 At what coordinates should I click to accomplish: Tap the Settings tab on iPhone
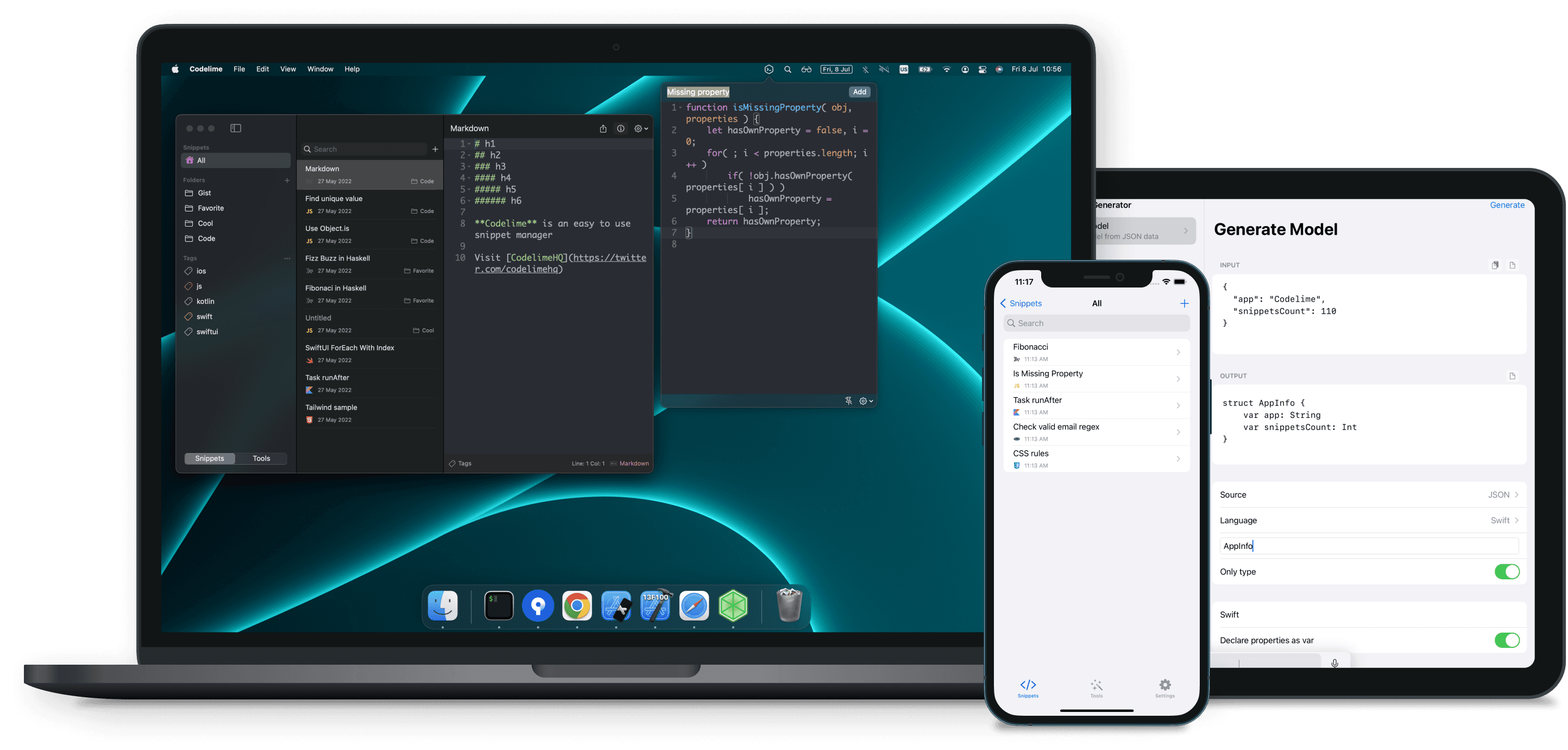[1165, 689]
